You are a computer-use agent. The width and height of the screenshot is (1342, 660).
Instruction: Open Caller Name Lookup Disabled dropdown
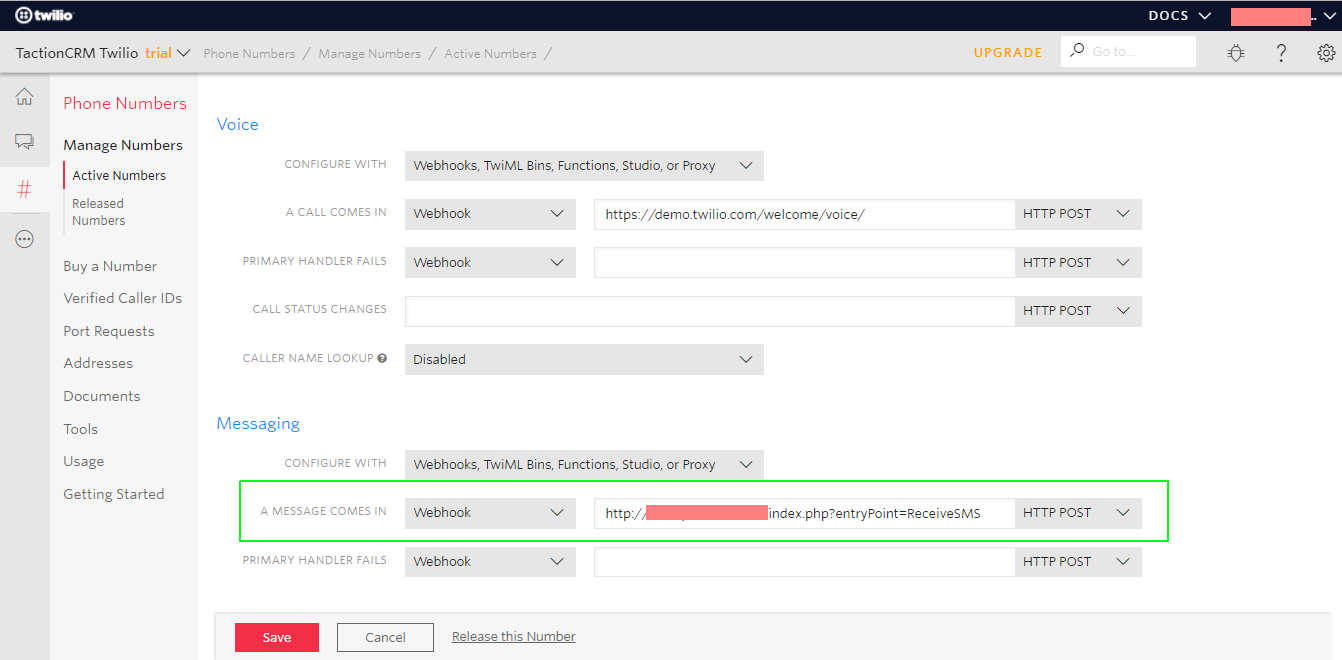click(x=584, y=359)
